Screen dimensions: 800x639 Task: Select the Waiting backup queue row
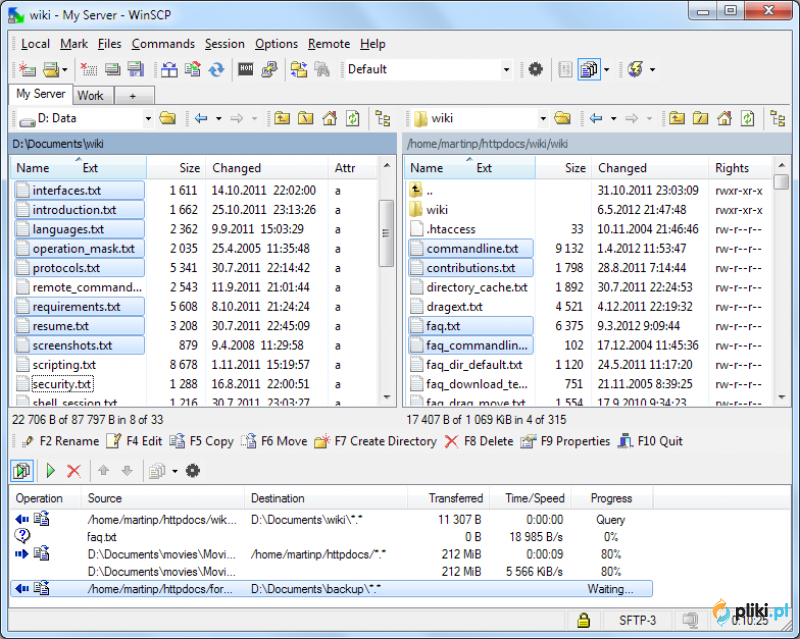tap(331, 589)
